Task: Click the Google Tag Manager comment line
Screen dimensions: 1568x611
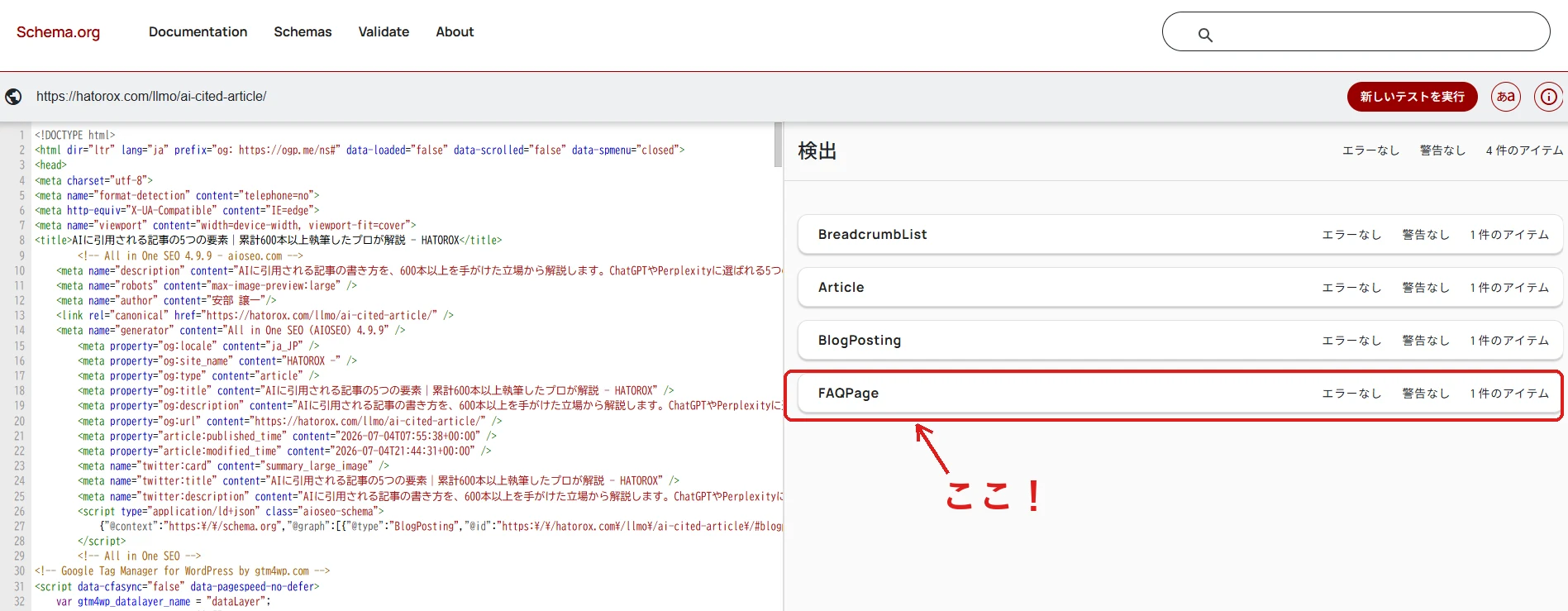Action: pos(183,570)
